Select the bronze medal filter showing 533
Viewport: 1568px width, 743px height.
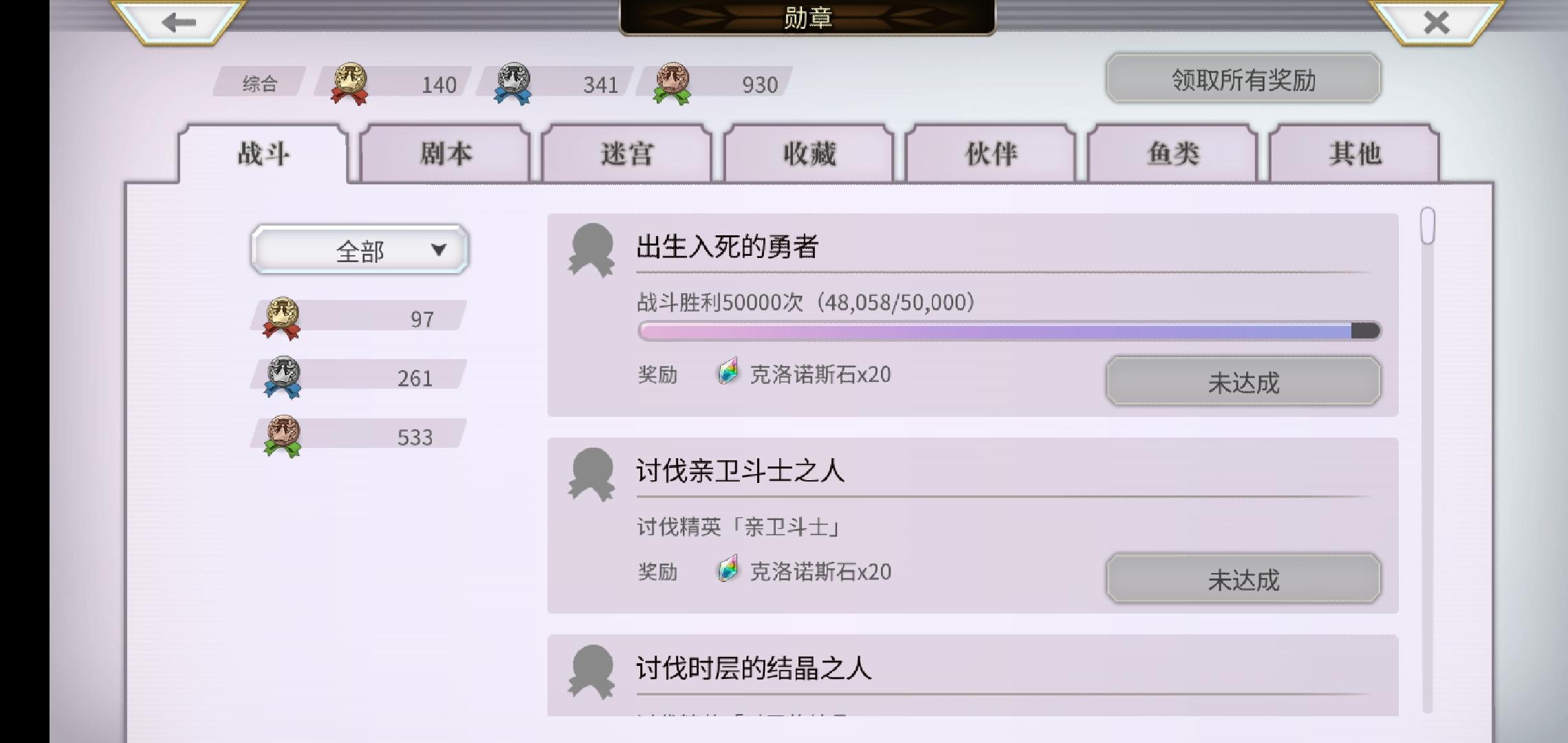[358, 436]
